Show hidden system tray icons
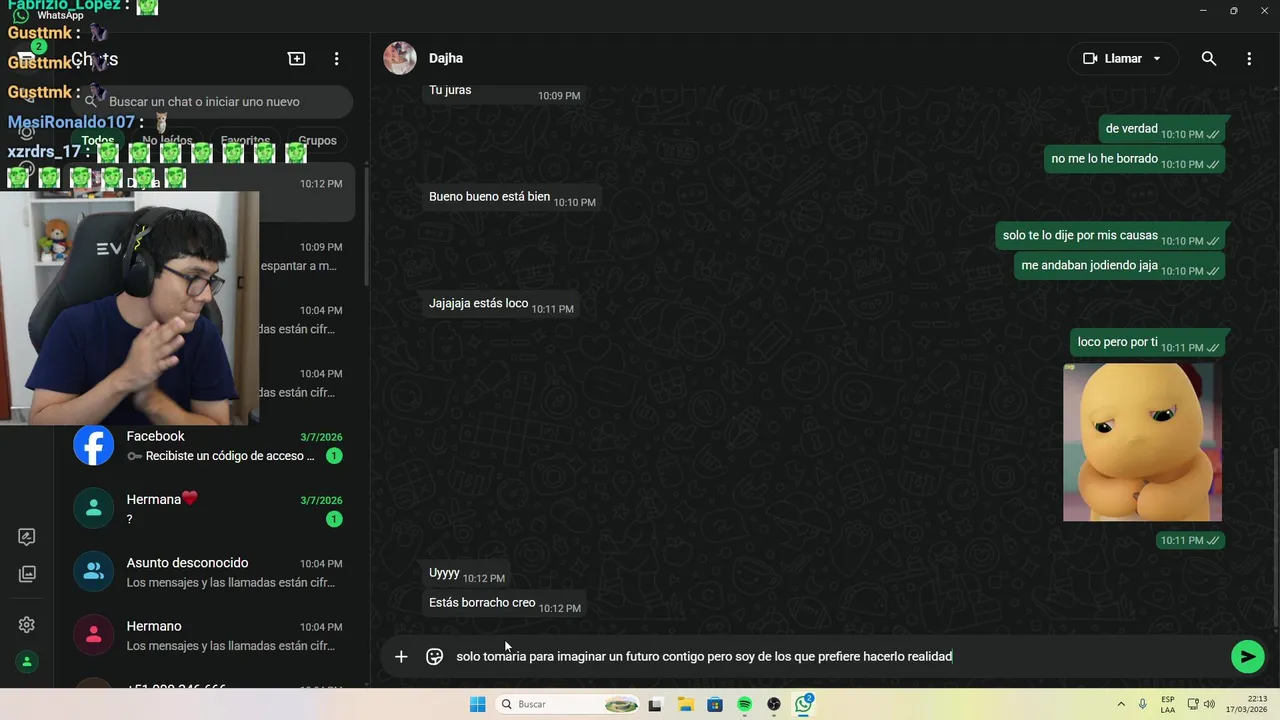Viewport: 1280px width, 720px height. [1121, 704]
